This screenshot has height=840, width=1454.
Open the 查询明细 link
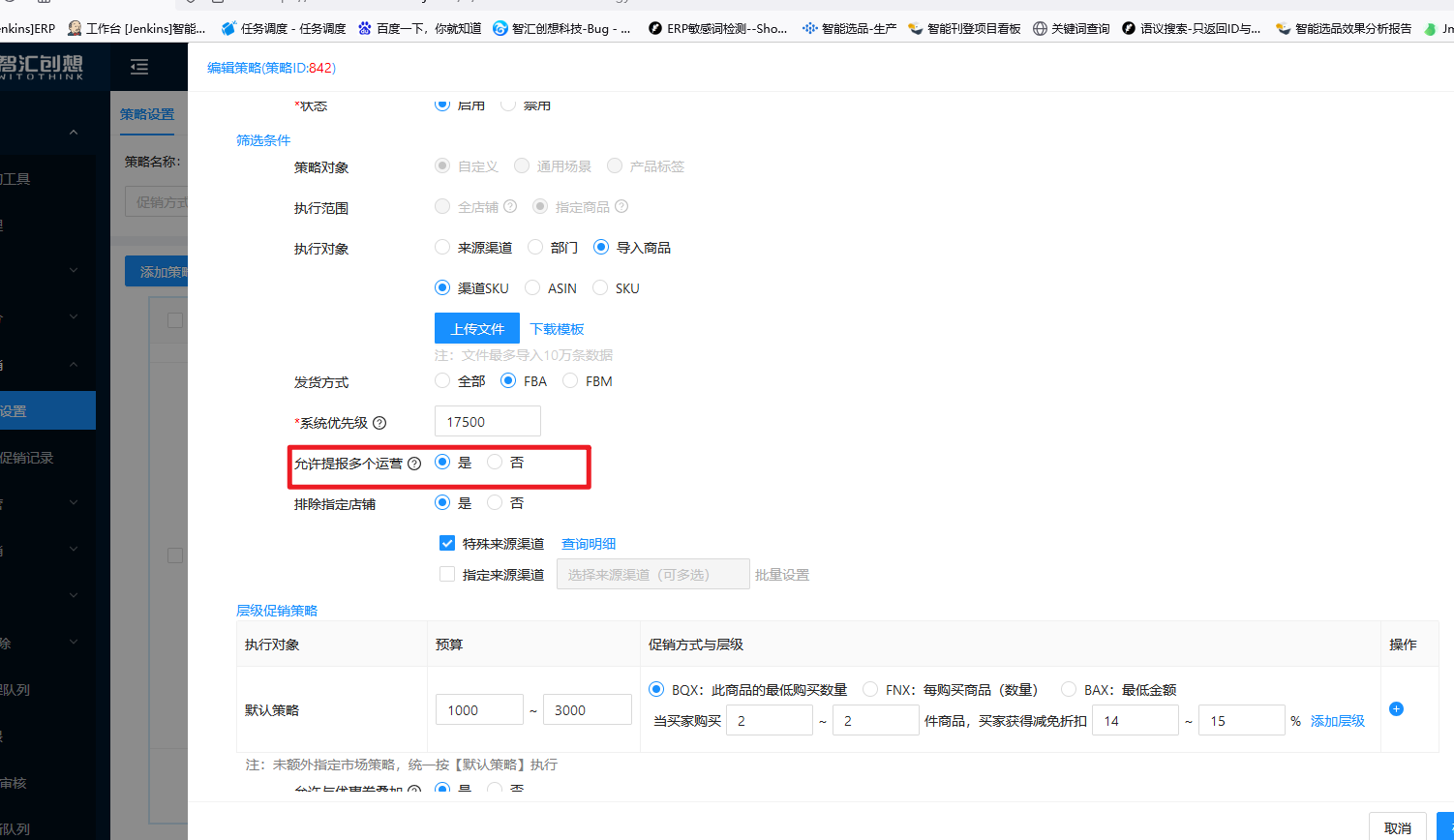click(589, 544)
